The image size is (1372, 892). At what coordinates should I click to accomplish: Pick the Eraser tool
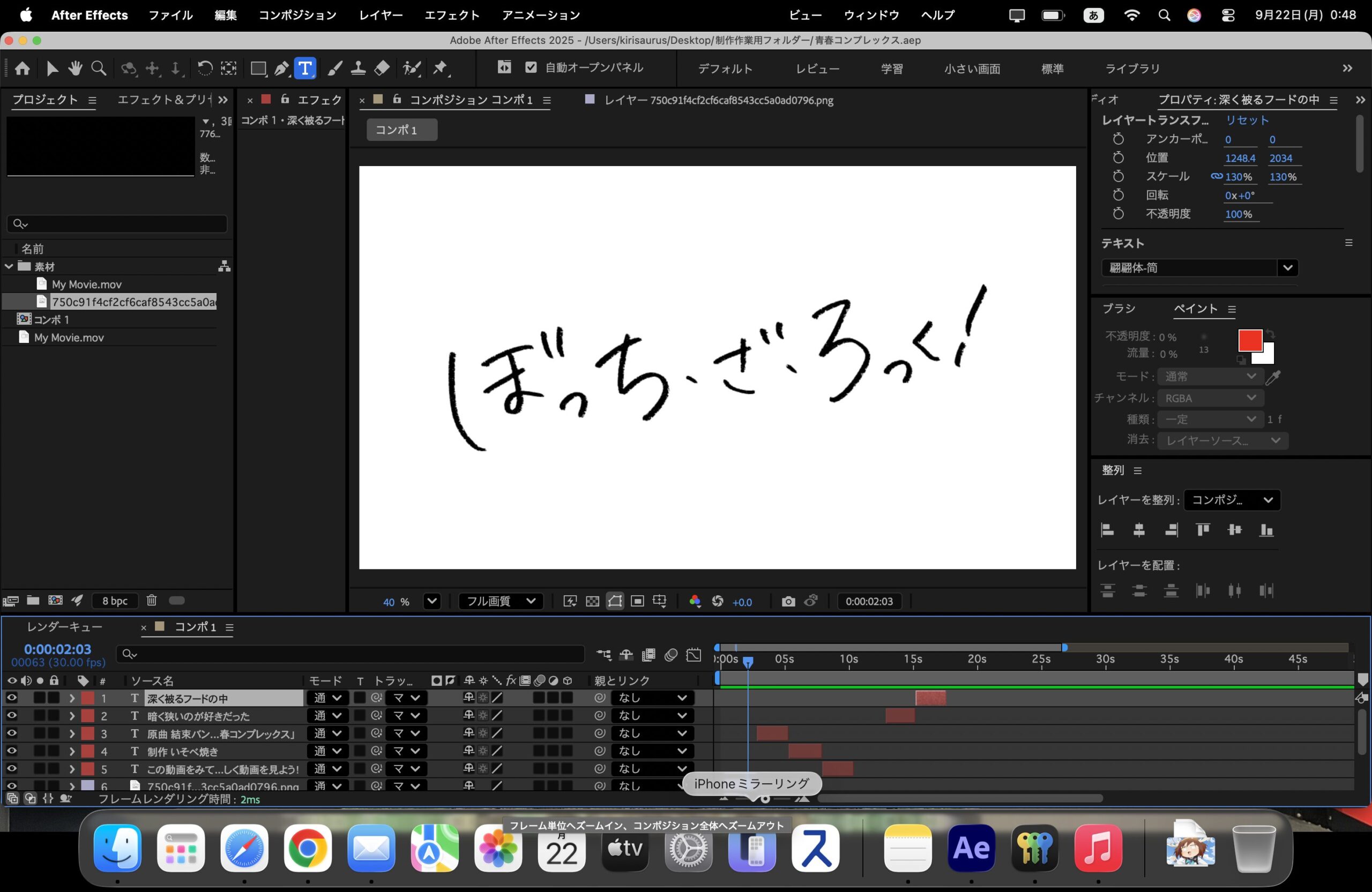pyautogui.click(x=382, y=69)
